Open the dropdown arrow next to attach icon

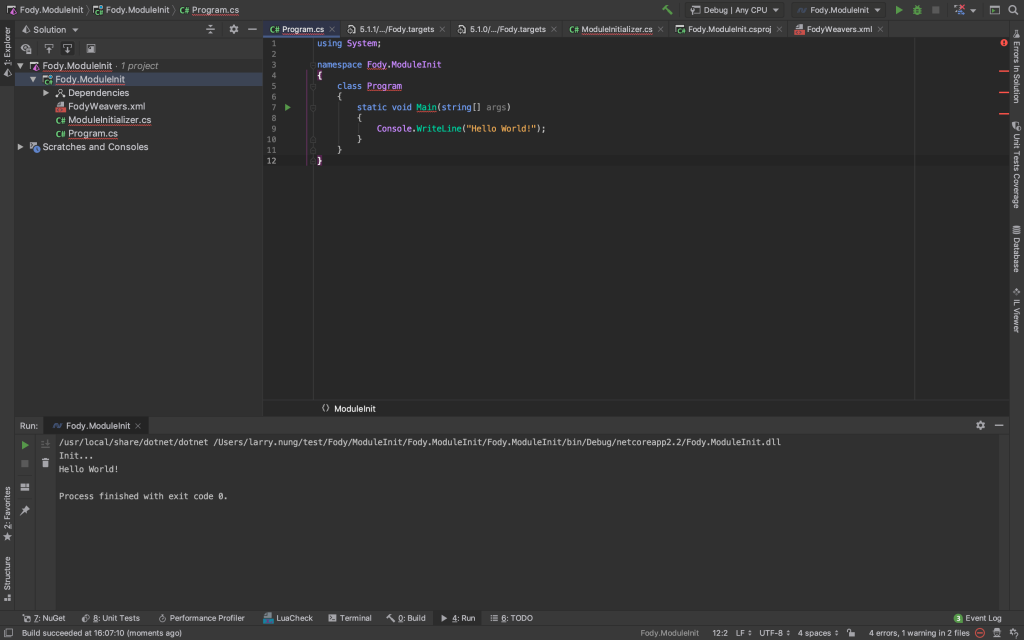973,10
